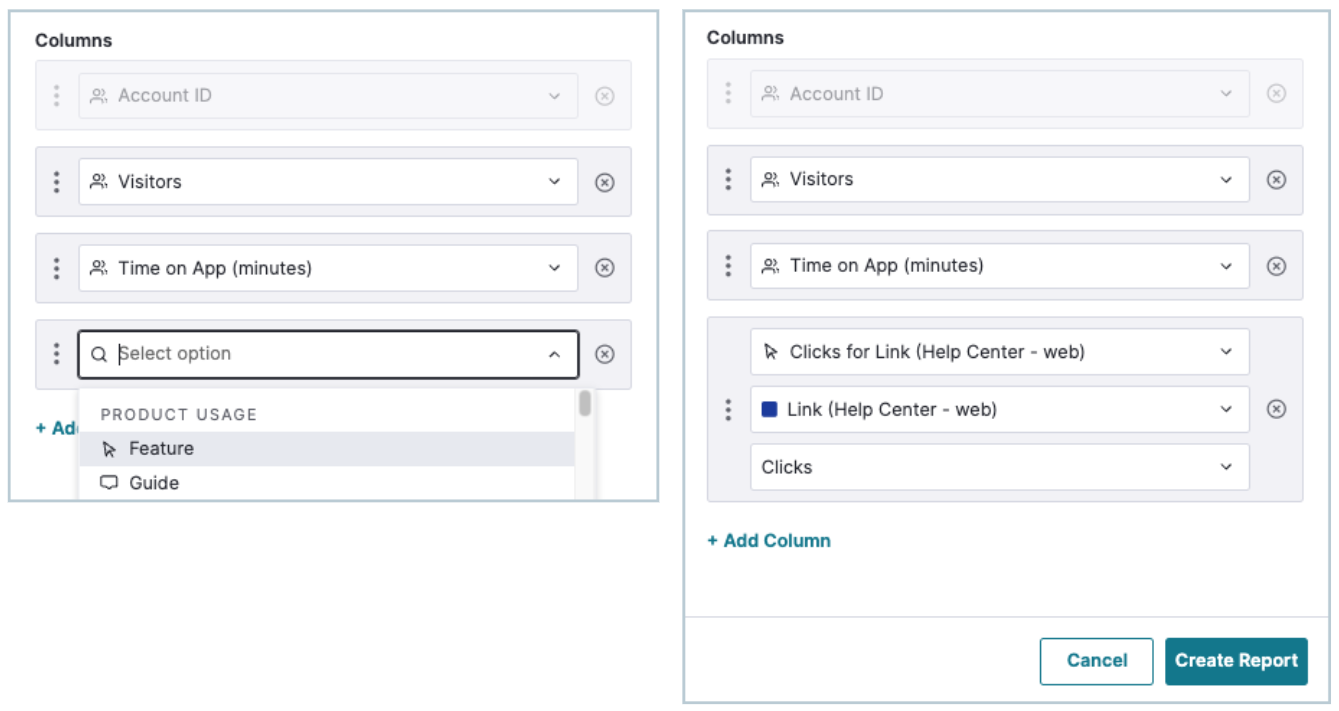Remove the Link (Help Center - web) column
1339x711 pixels.
tap(1276, 409)
